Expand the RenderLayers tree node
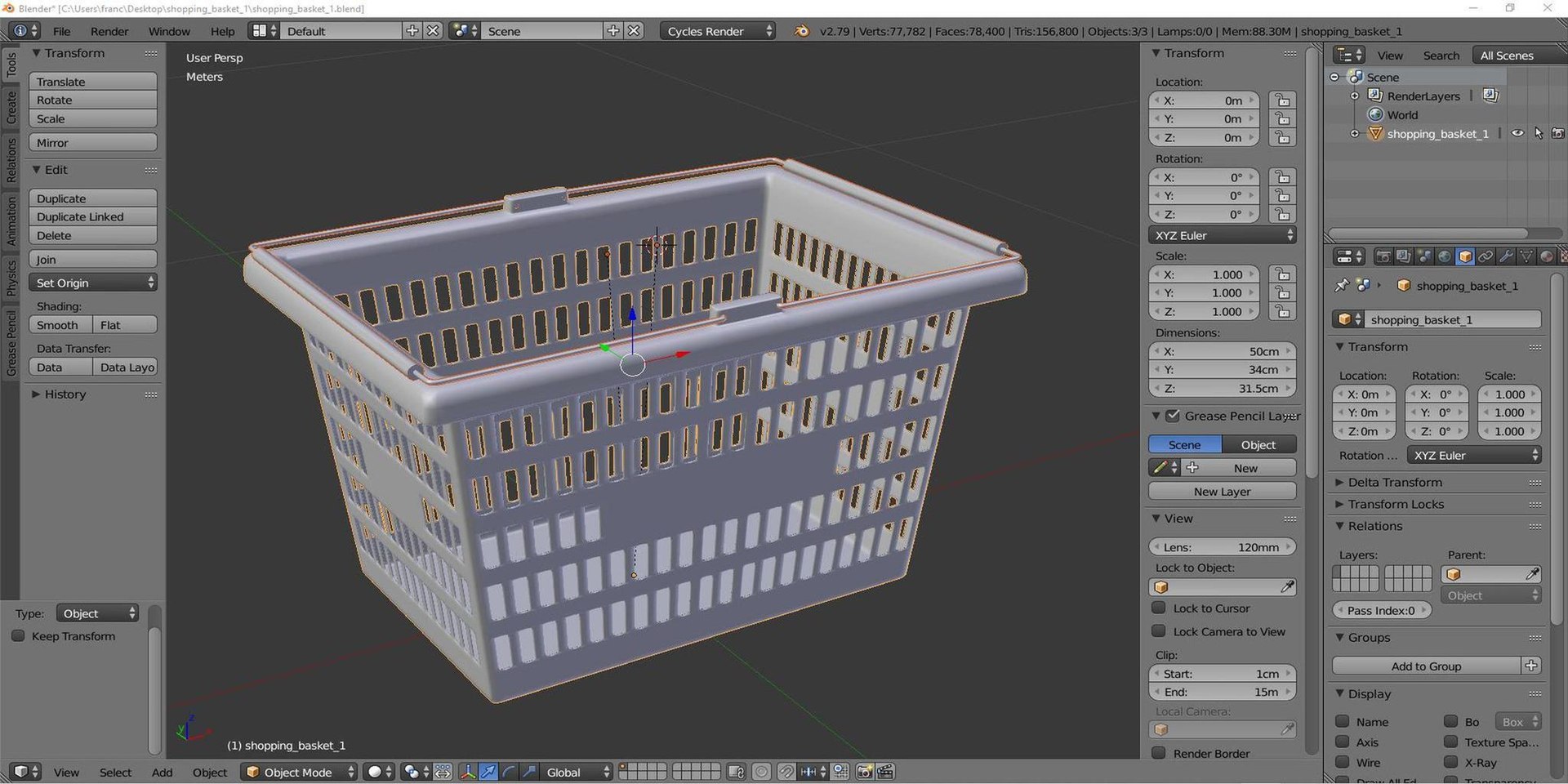 pos(1355,96)
